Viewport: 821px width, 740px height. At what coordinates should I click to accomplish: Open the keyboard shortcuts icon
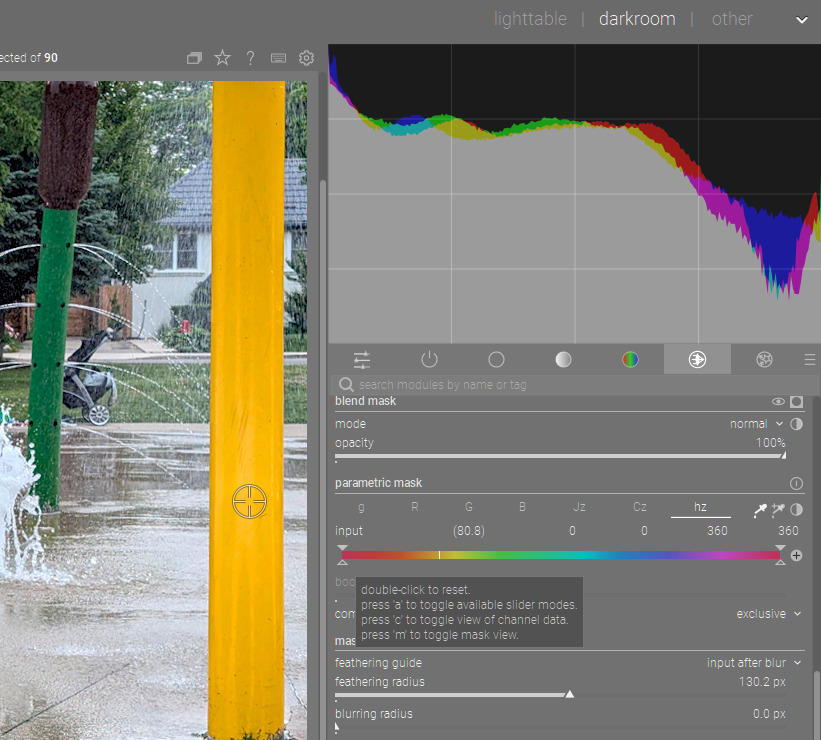click(x=278, y=58)
